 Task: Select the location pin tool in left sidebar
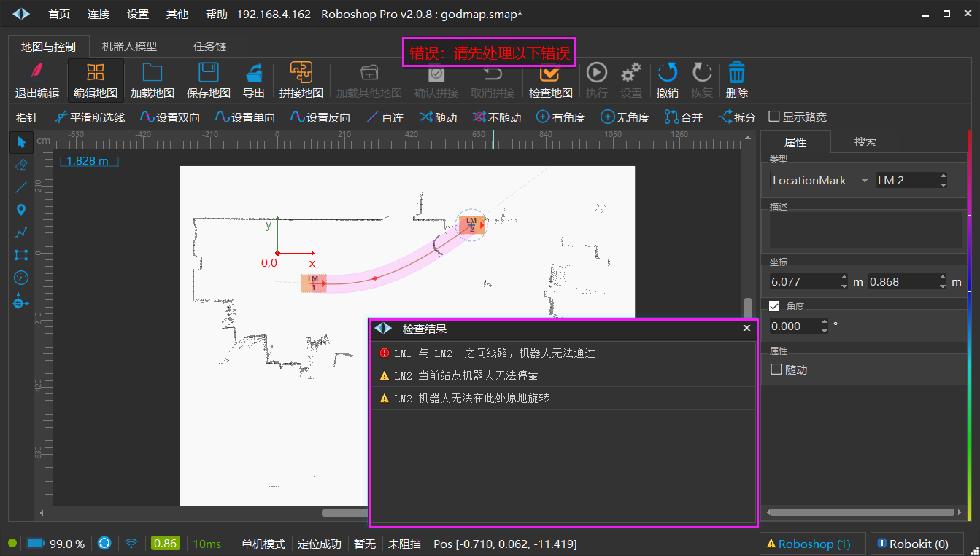(21, 210)
